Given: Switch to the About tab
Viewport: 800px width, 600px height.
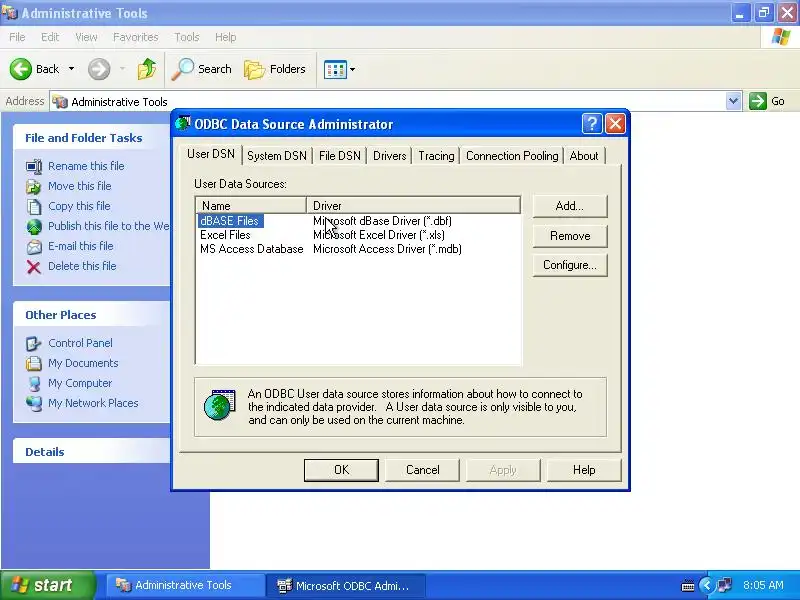Looking at the screenshot, I should coord(584,156).
